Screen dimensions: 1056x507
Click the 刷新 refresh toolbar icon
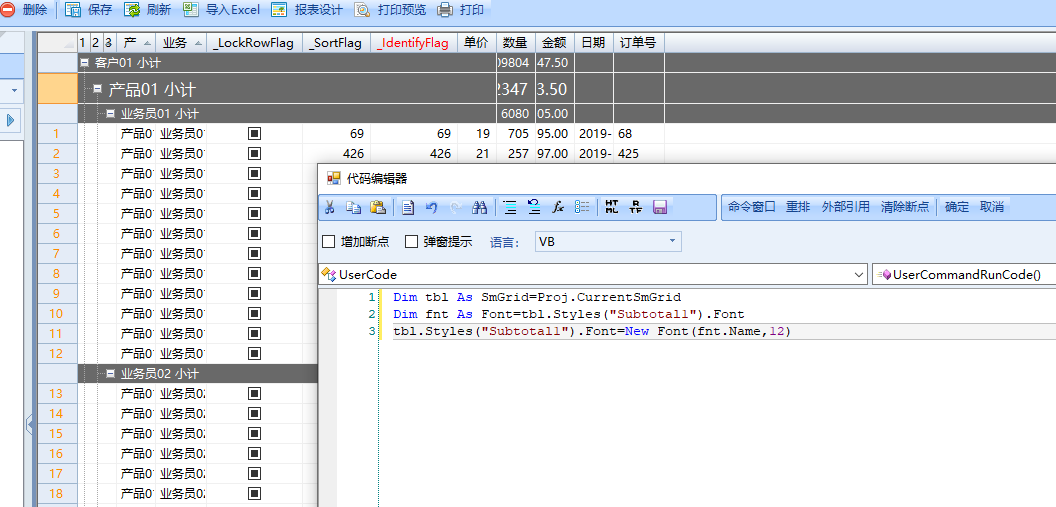(132, 9)
